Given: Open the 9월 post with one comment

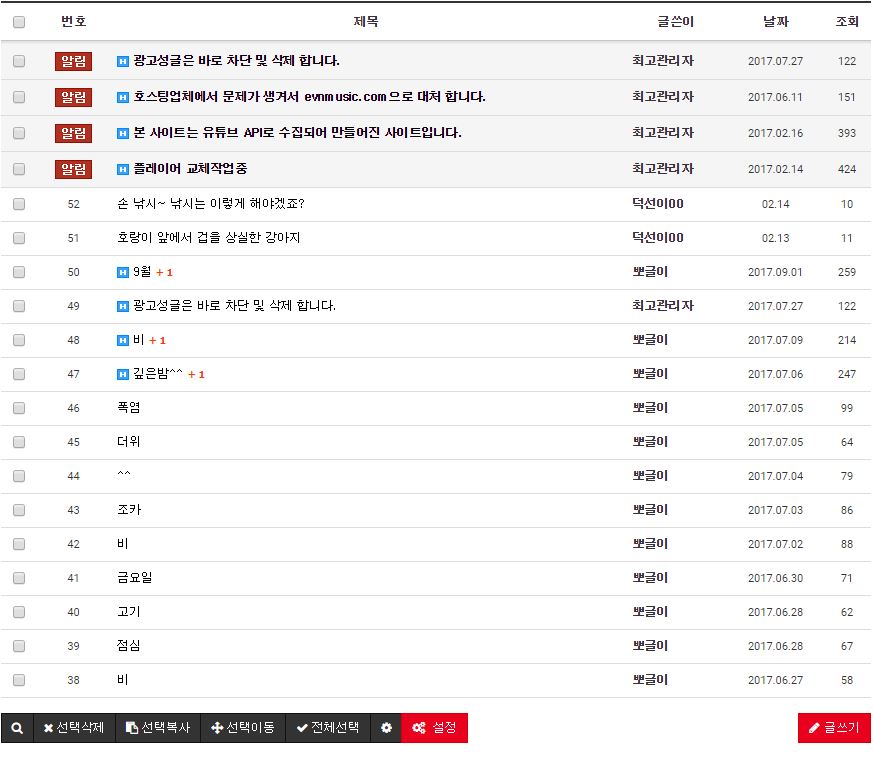Looking at the screenshot, I should 141,272.
